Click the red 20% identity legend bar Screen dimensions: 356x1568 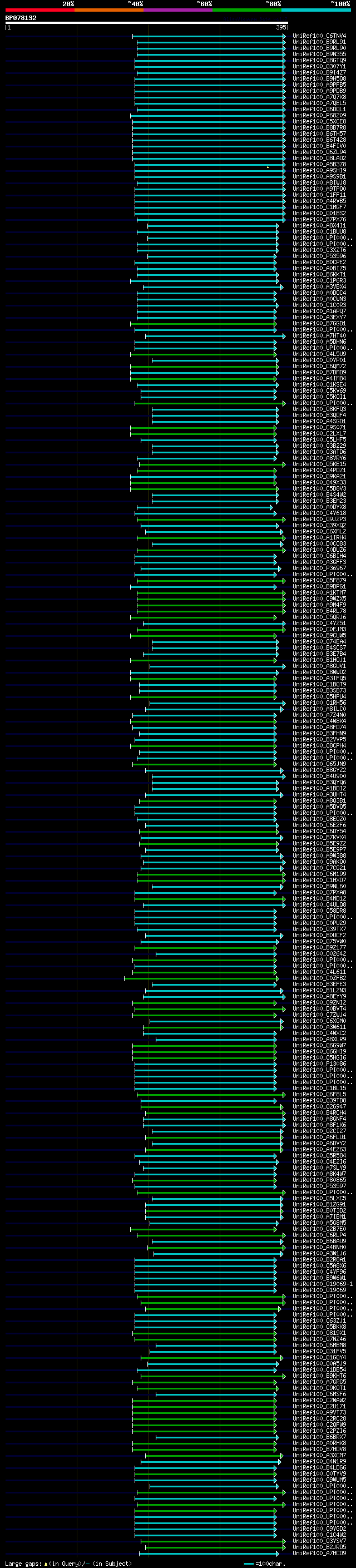[39, 11]
